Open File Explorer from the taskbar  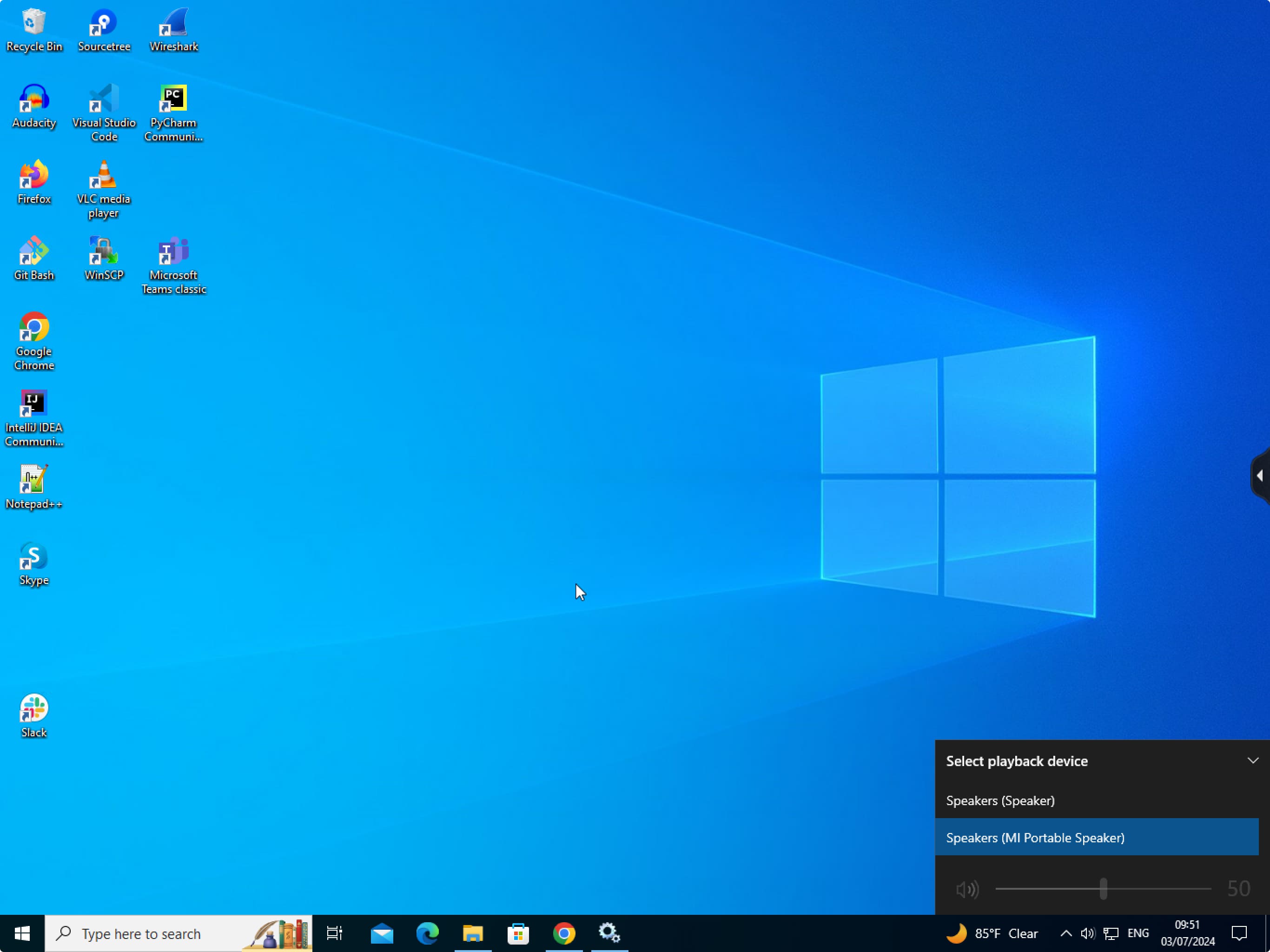click(472, 933)
